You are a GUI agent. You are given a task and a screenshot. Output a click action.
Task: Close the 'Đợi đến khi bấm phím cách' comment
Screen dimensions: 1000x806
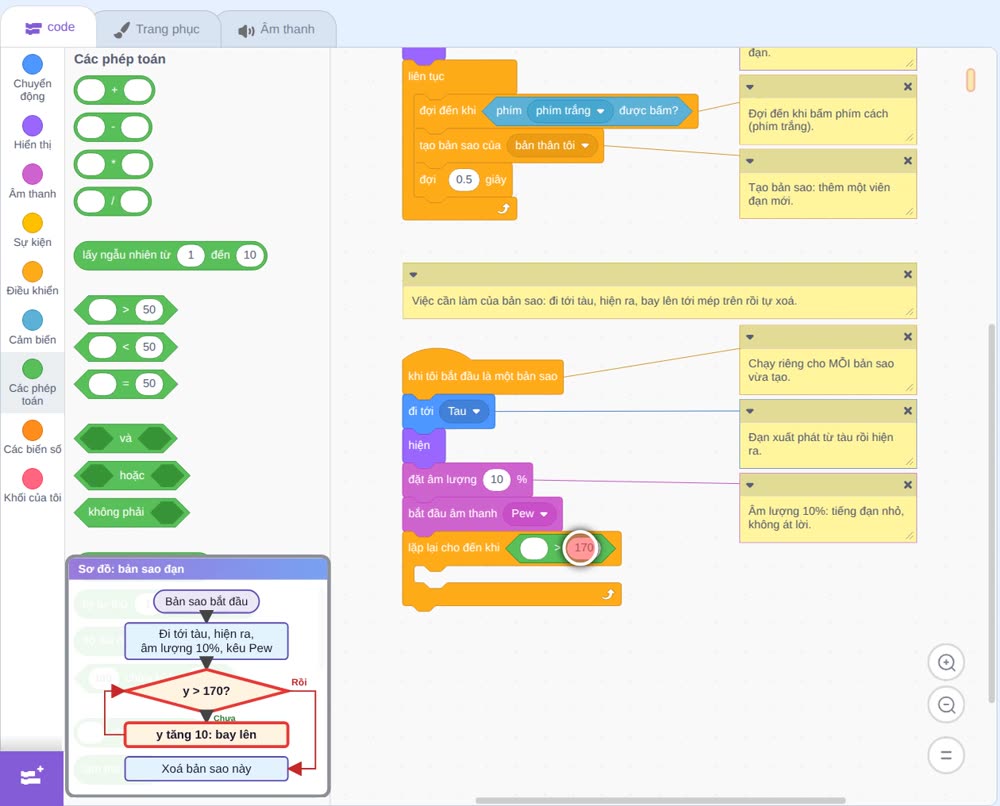tap(908, 87)
